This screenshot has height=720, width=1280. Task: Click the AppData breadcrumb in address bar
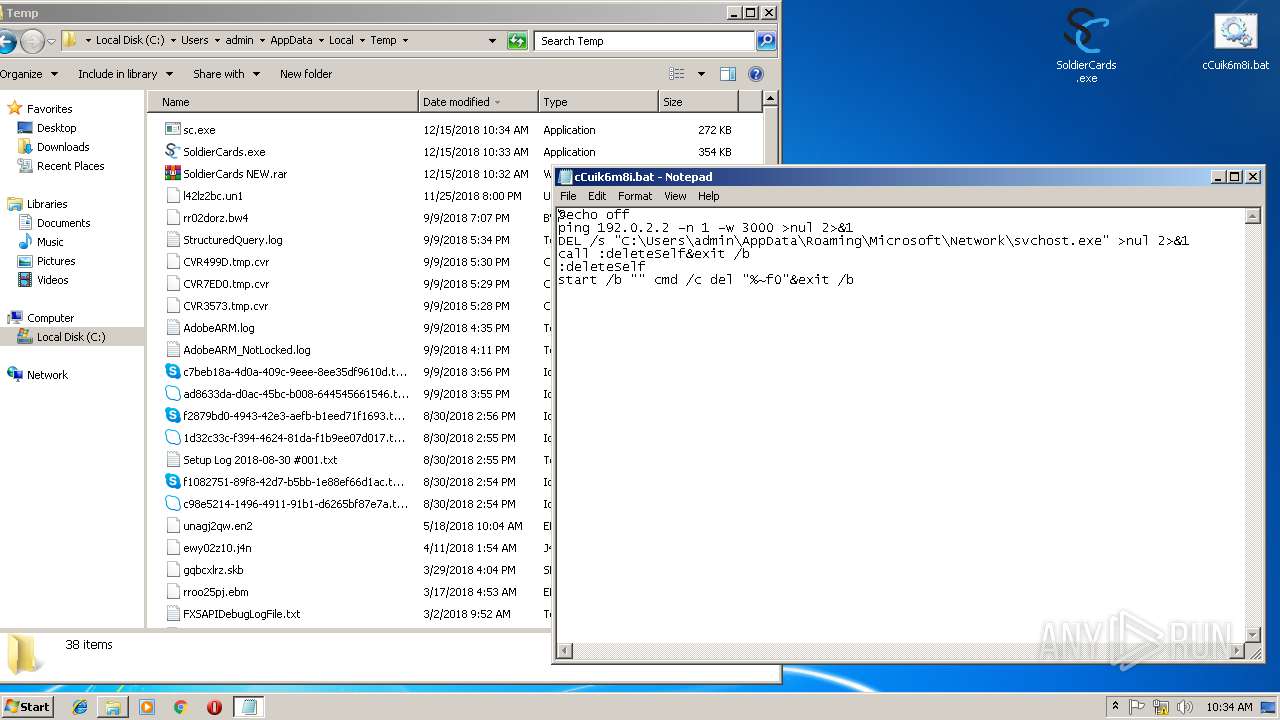[291, 41]
